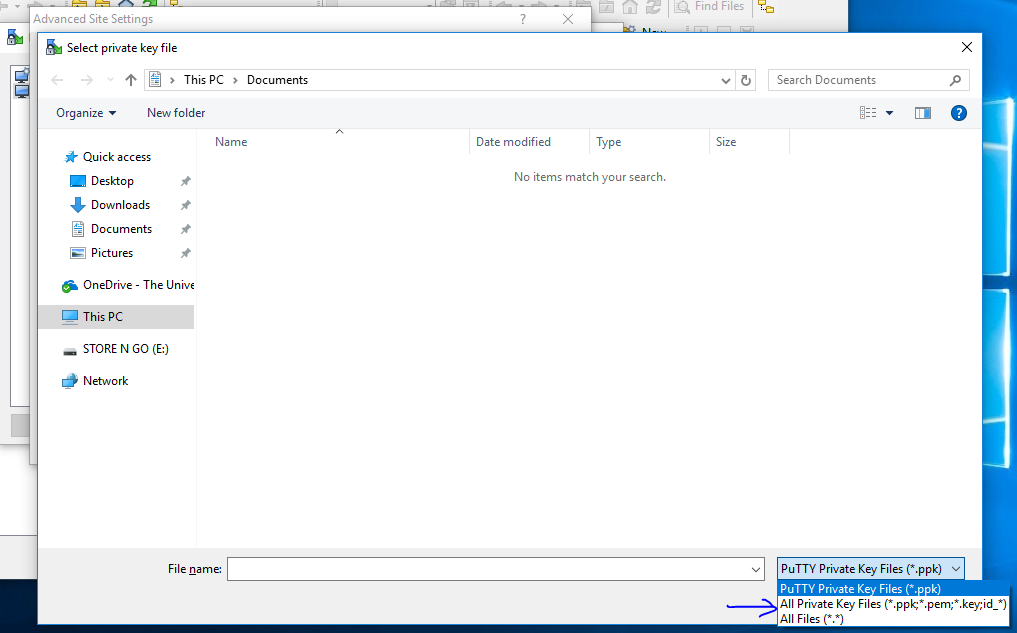
Task: Open Downloads in Quick access
Action: point(120,205)
